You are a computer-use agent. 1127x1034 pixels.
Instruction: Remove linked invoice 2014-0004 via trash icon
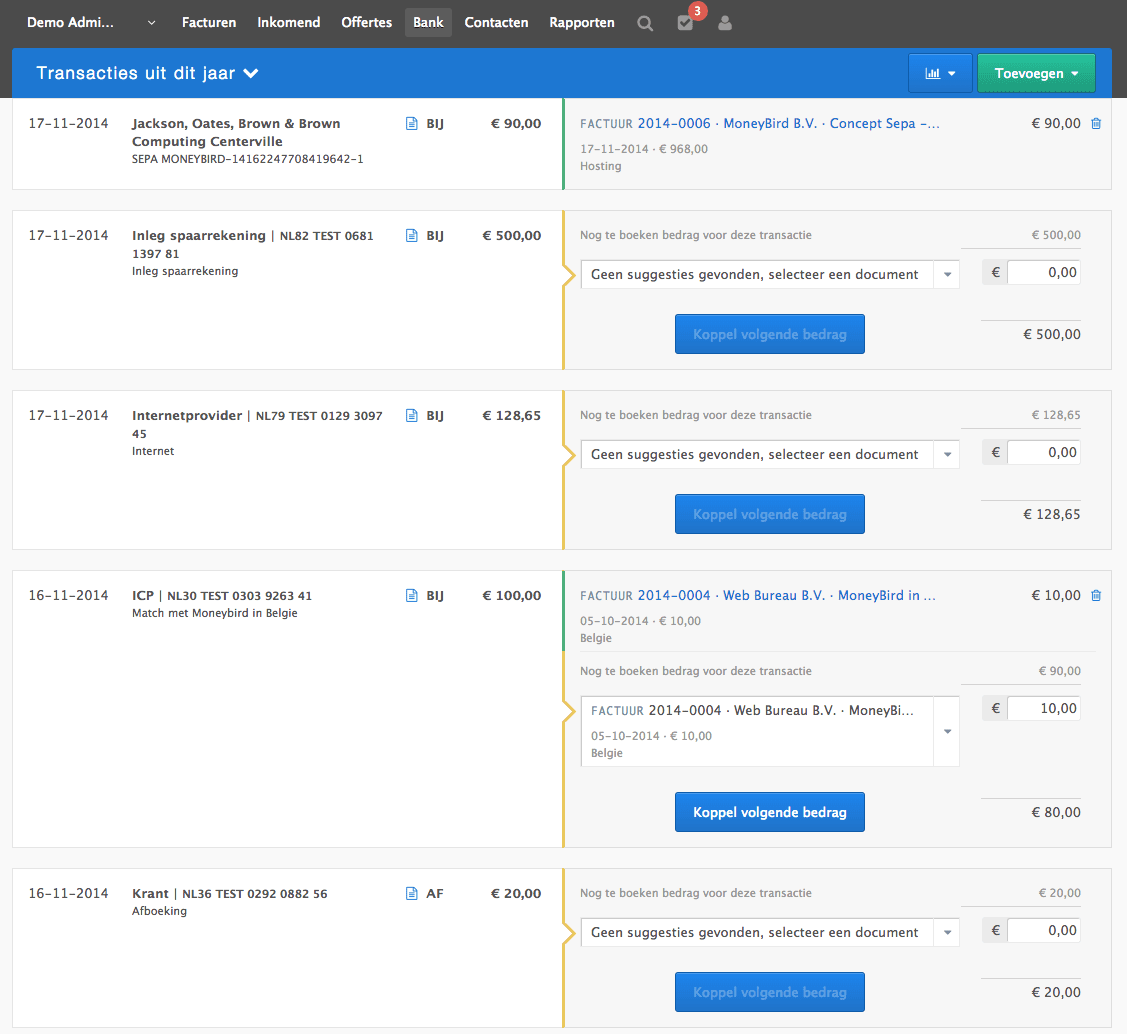pos(1096,596)
